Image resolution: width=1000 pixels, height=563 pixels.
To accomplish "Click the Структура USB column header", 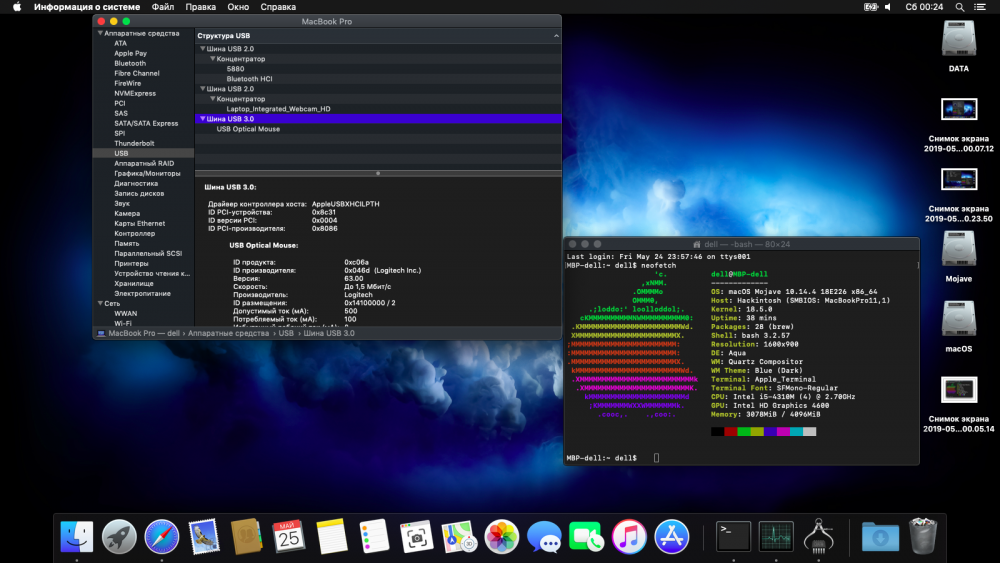I will point(224,36).
